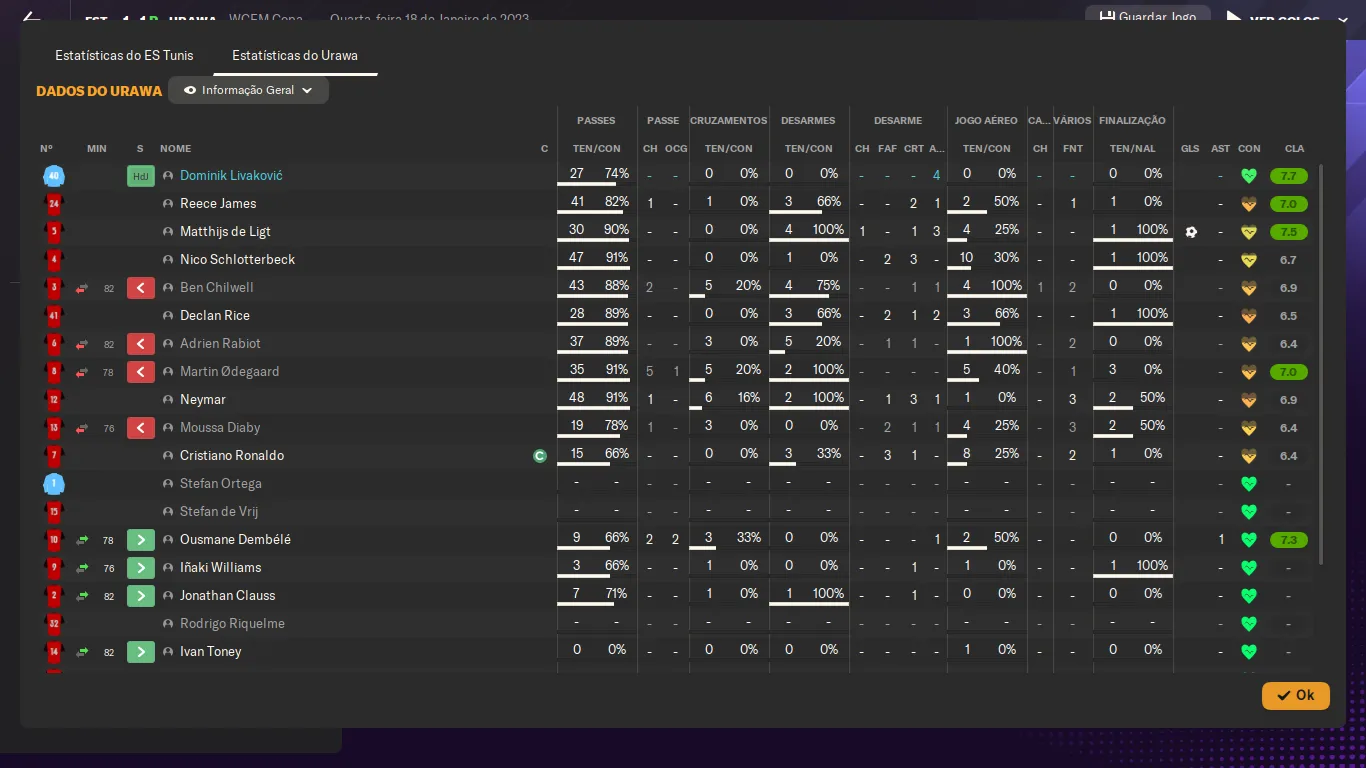Click the captain C badge on Cristiano Ronaldo
Image resolution: width=1366 pixels, height=768 pixels.
click(x=540, y=456)
